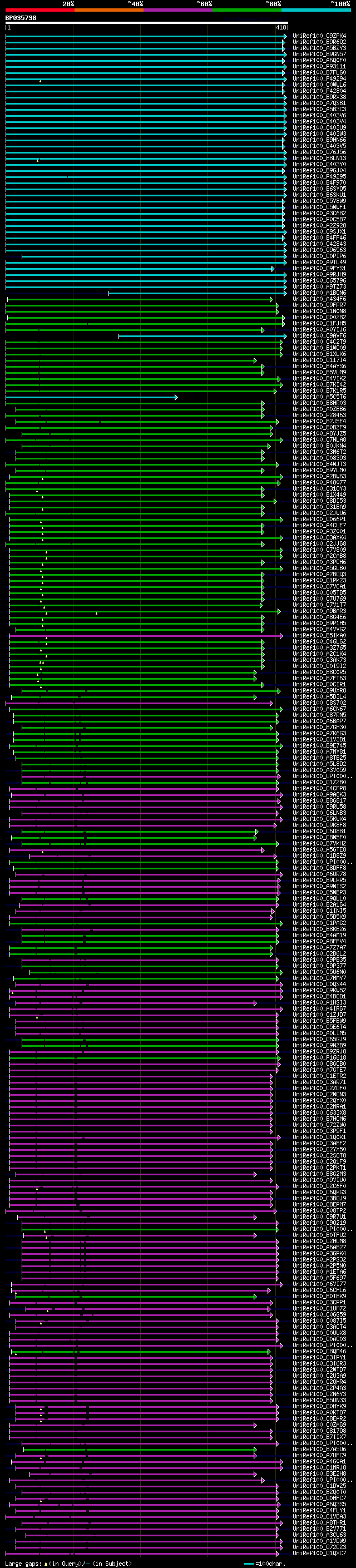356x1568 pixels.
Task: Select hit UniRef100_B9RX38
Action: pyautogui.click(x=319, y=97)
